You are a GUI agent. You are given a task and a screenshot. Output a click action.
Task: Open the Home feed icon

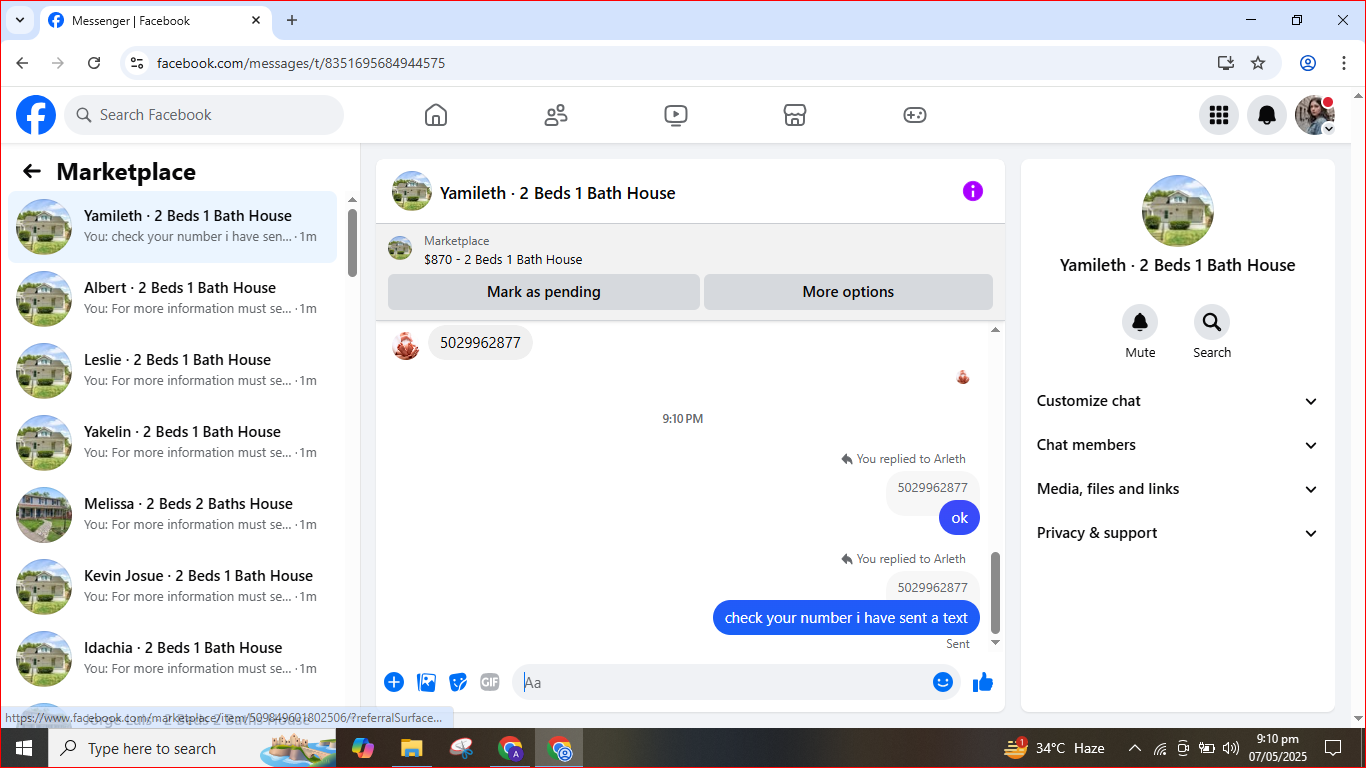(x=436, y=115)
